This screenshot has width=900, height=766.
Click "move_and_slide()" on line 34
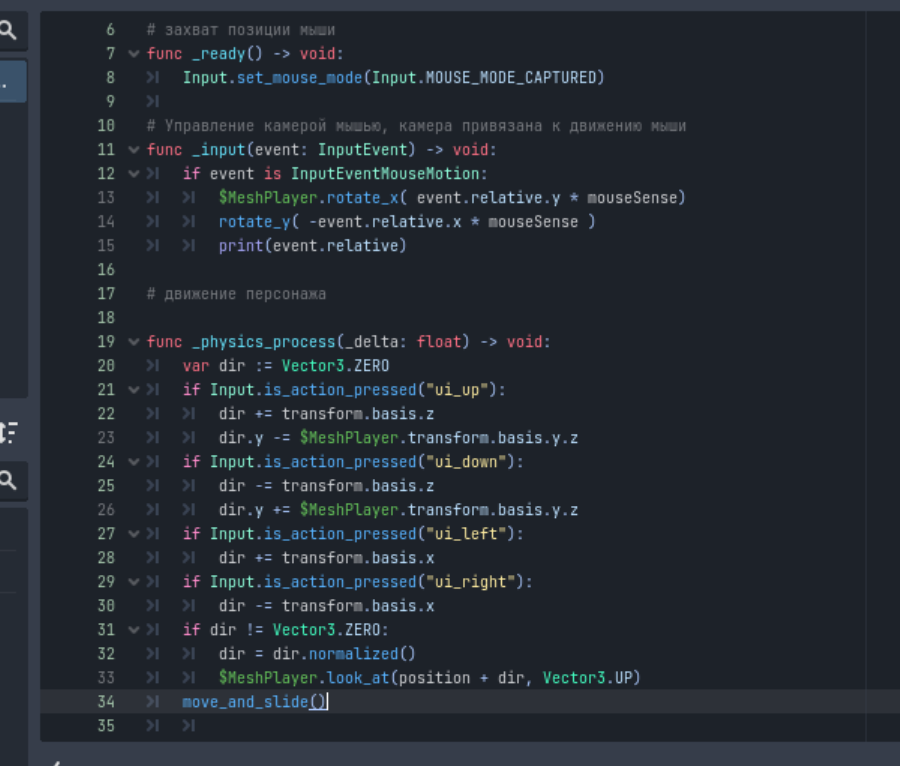pyautogui.click(x=254, y=702)
